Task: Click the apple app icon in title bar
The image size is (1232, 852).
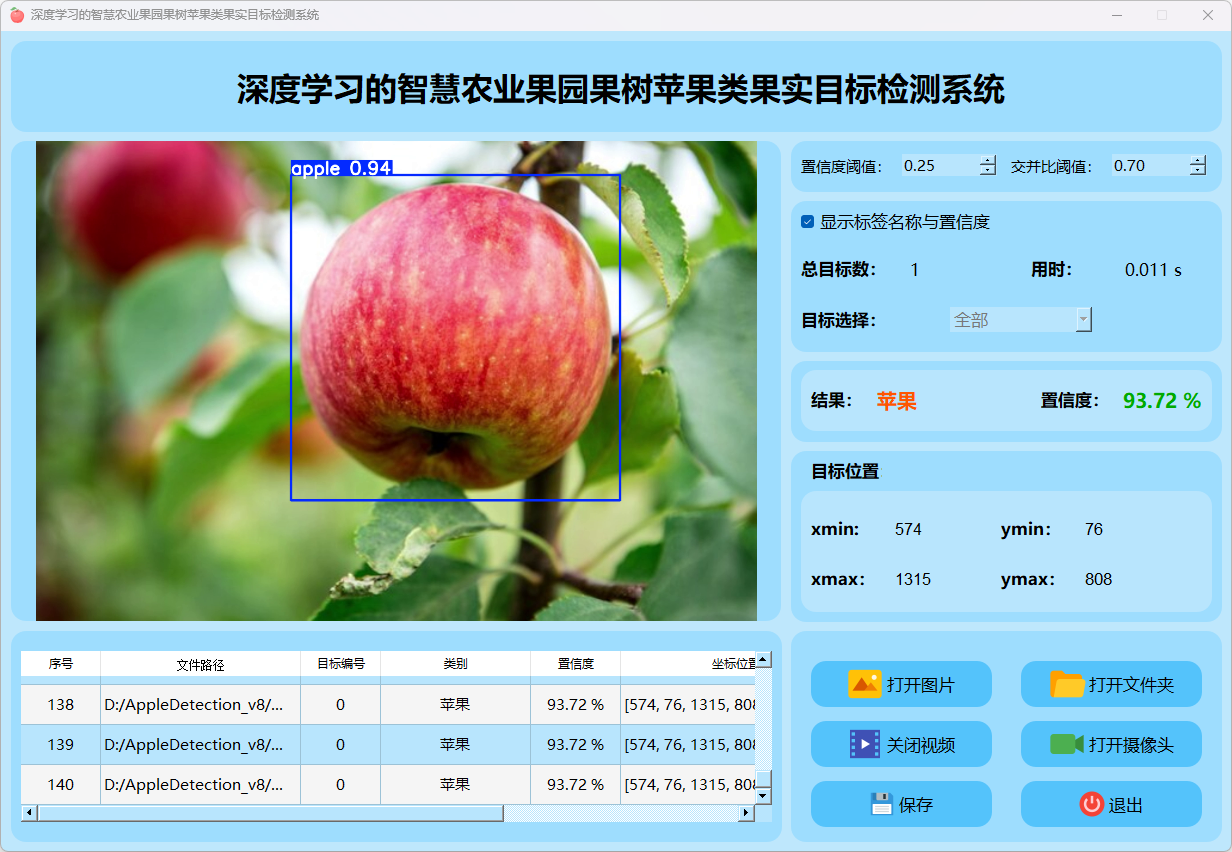Action: (17, 15)
